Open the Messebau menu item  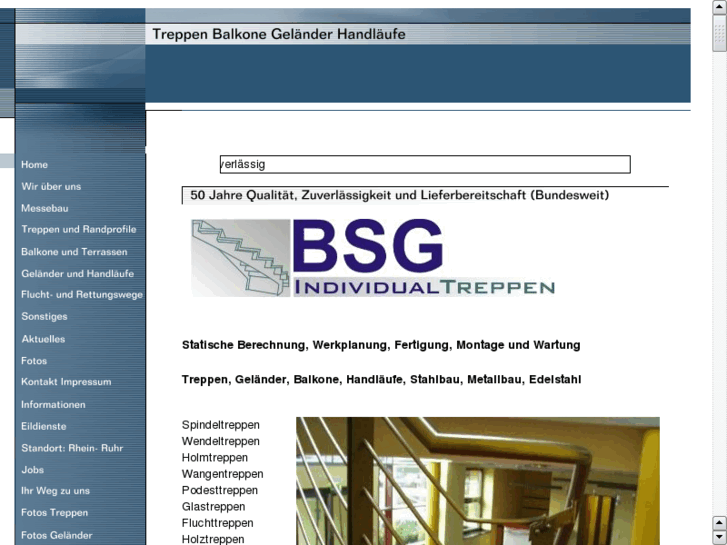pyautogui.click(x=45, y=208)
